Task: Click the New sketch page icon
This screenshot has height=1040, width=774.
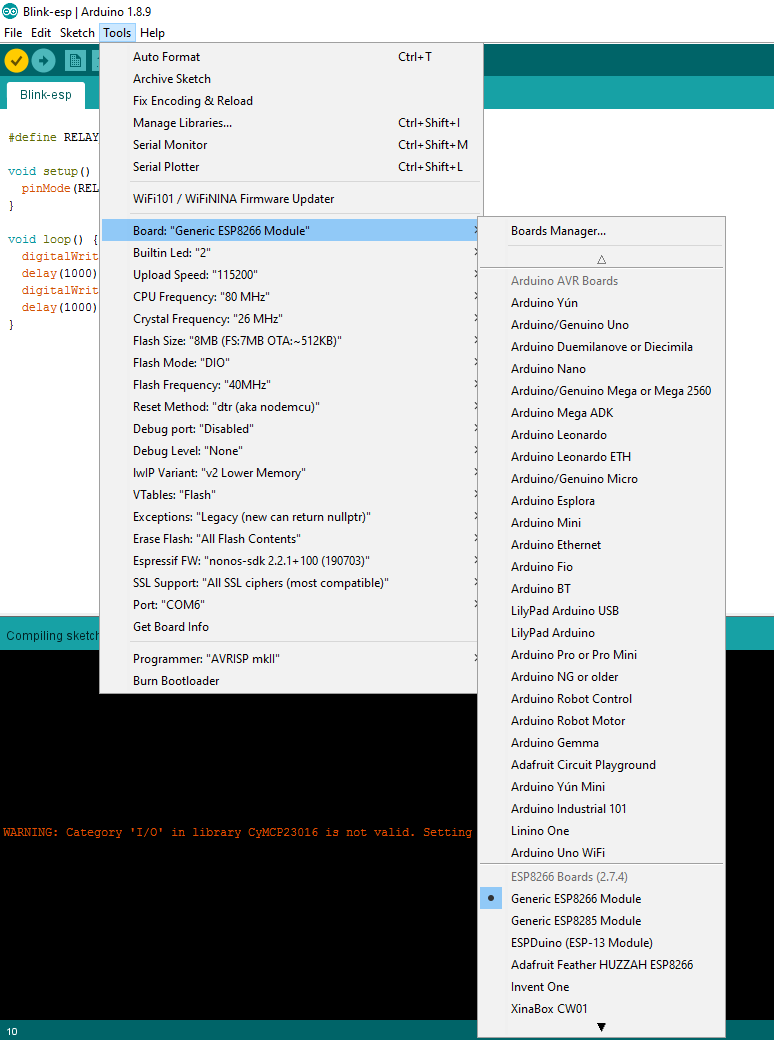Action: 75,61
